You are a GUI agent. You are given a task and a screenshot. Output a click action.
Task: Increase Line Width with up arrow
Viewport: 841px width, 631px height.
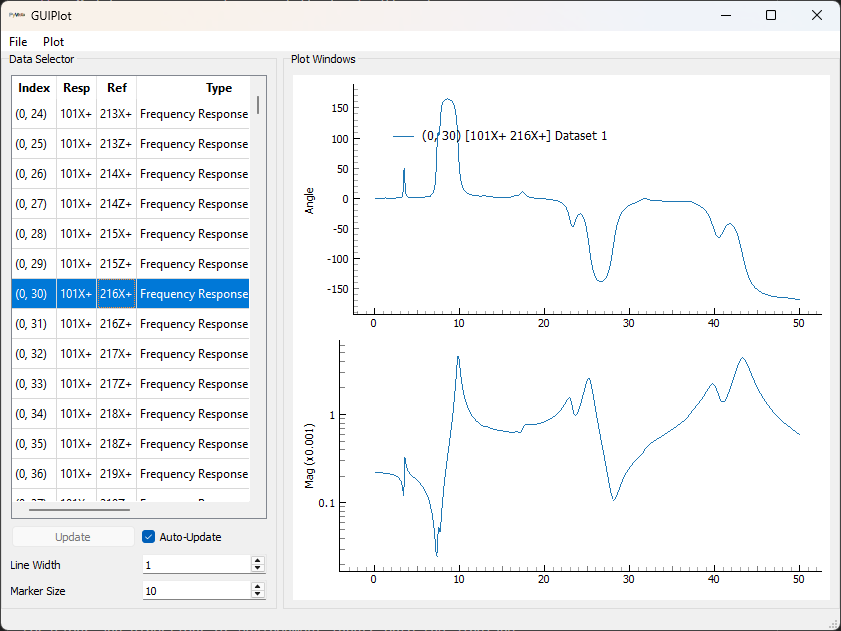click(257, 561)
